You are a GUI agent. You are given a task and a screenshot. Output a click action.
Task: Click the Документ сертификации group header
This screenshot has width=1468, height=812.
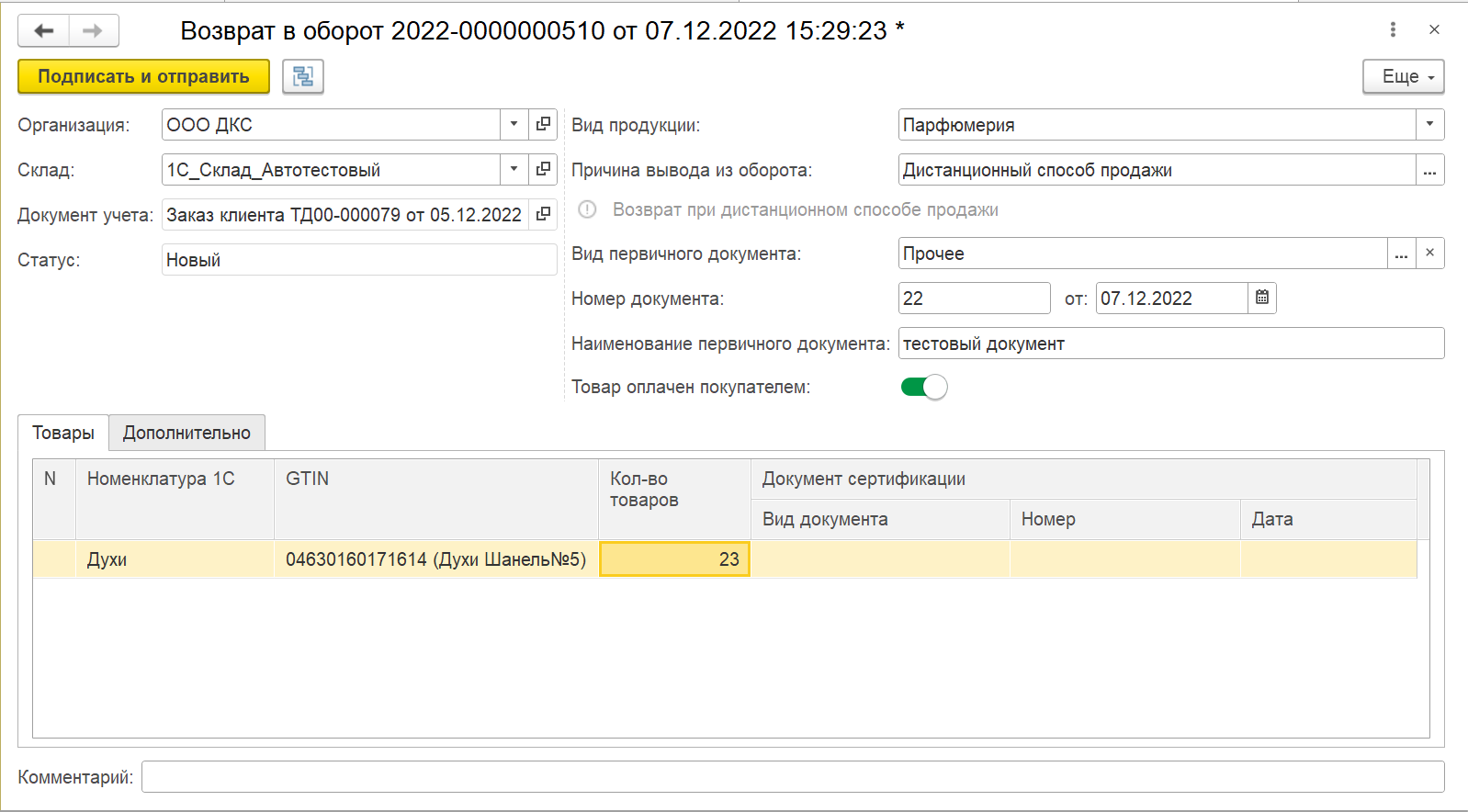point(1084,479)
